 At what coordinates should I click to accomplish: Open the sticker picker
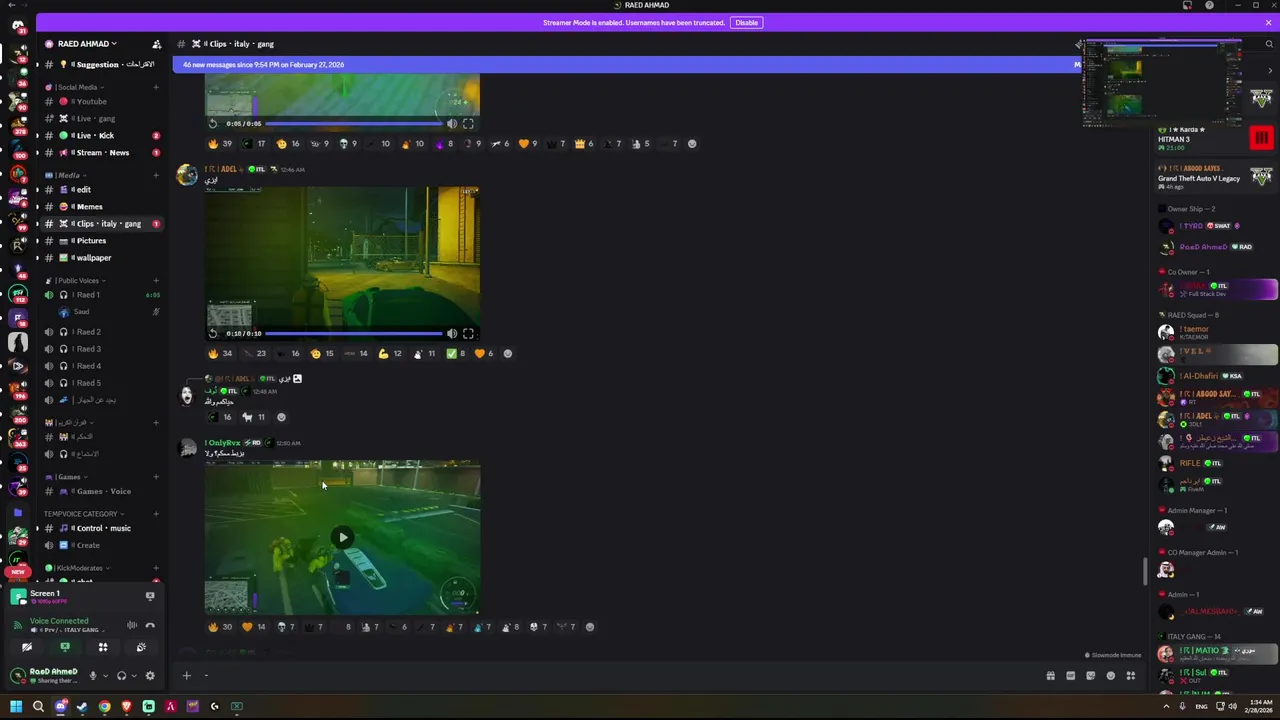1090,676
